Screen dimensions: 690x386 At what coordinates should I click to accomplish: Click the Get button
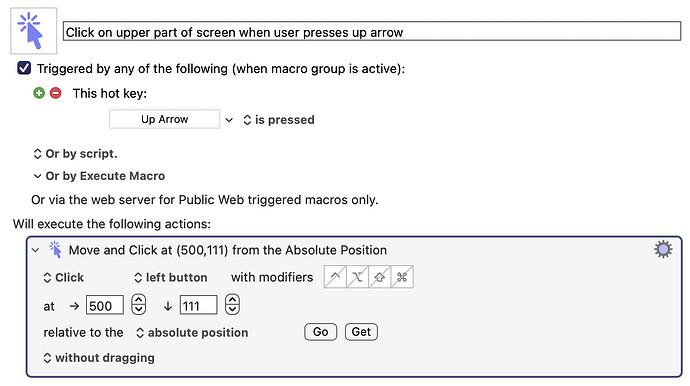pos(361,331)
